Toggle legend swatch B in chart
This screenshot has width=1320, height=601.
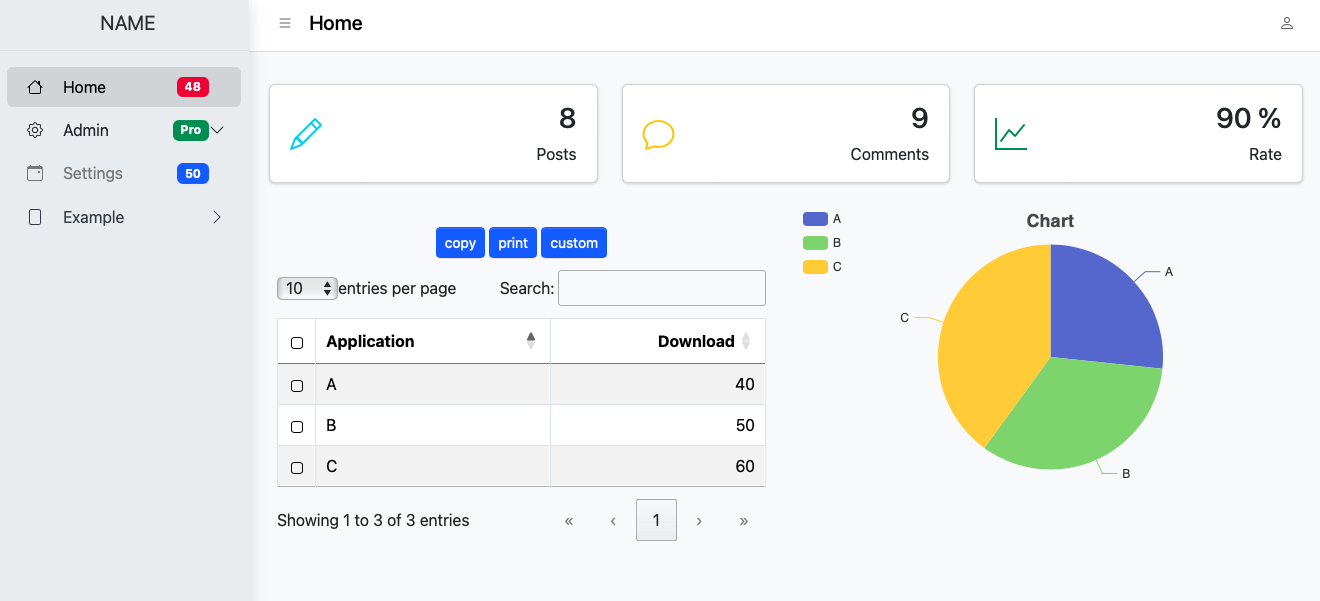pyautogui.click(x=815, y=242)
